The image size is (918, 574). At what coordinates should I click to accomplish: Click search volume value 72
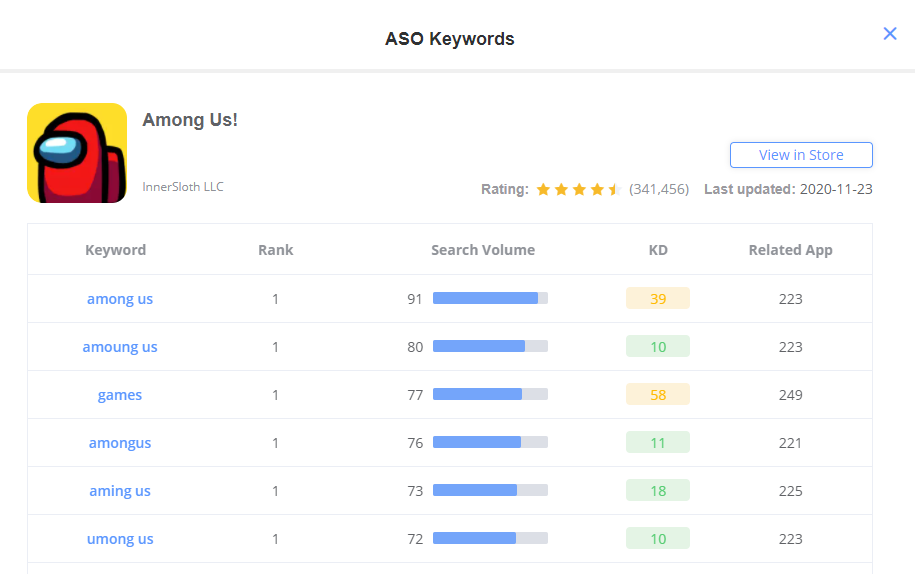415,539
